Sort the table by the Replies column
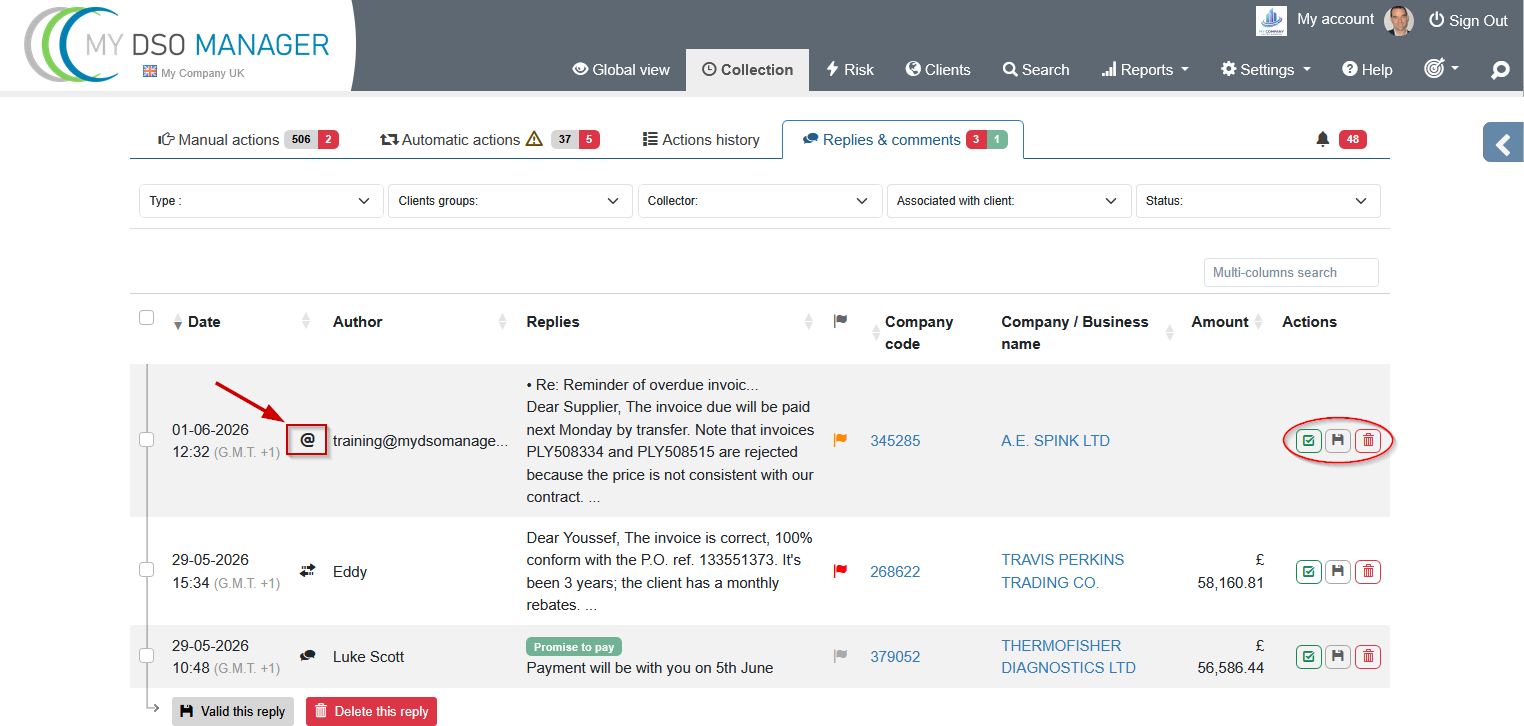Image resolution: width=1524 pixels, height=726 pixels. coord(553,322)
